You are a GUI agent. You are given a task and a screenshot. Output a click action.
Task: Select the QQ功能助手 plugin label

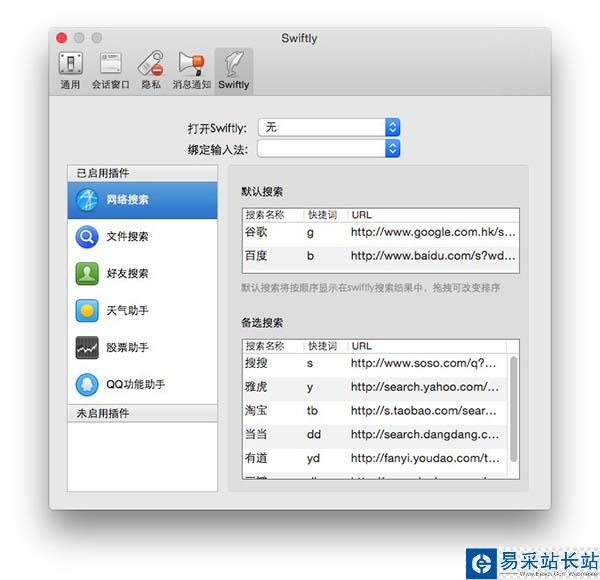tap(135, 384)
